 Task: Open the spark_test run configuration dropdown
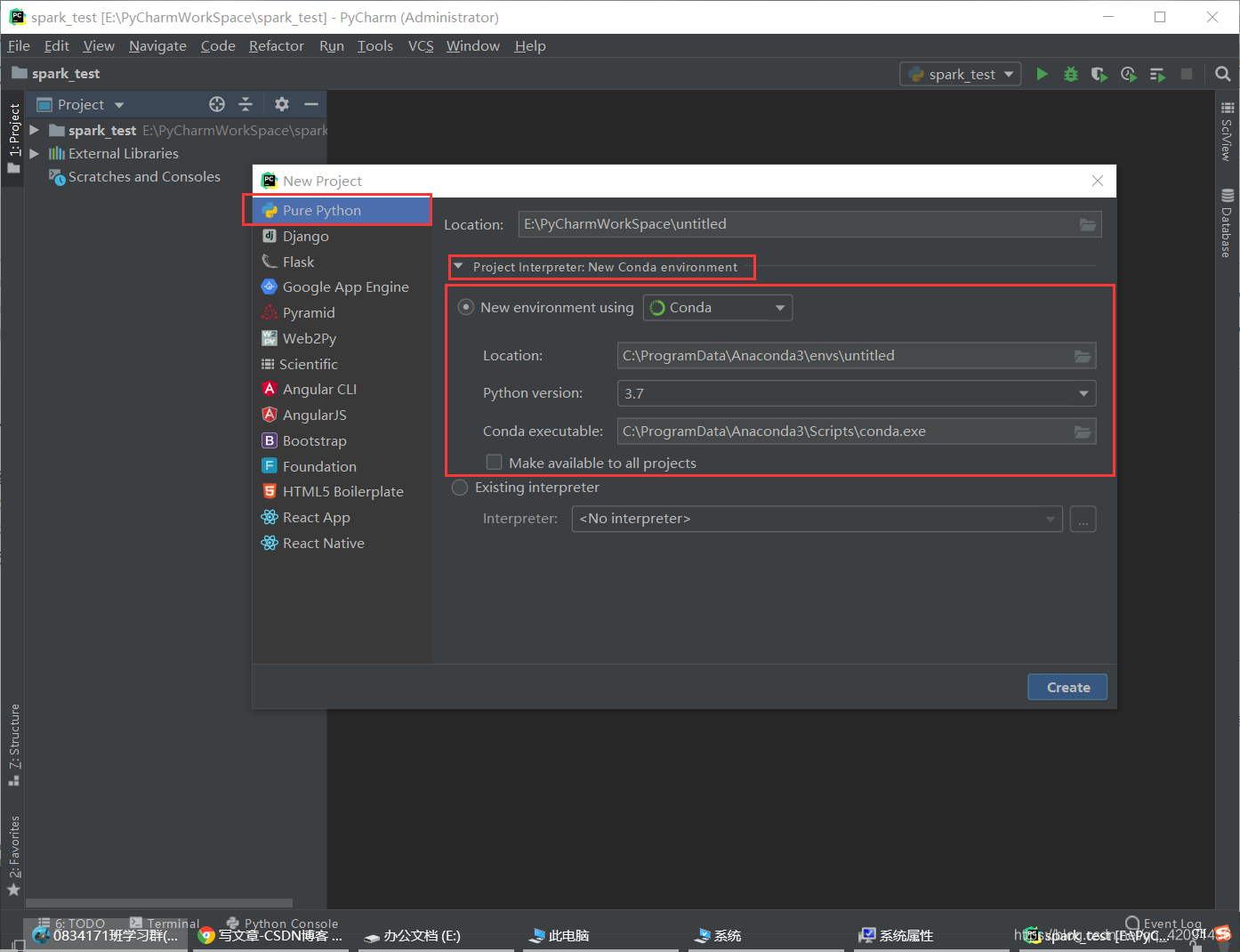click(x=961, y=74)
